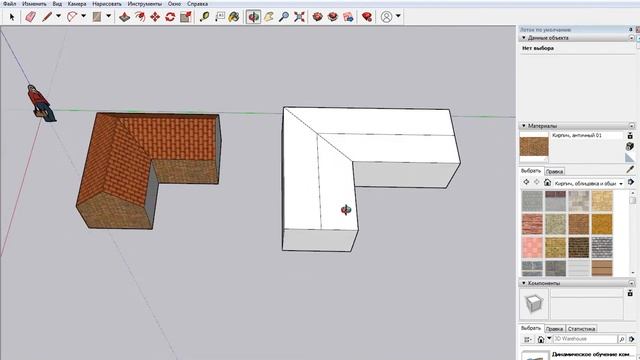This screenshot has width=640, height=360.
Task: Select the Zoom magnifier tool
Action: (284, 17)
